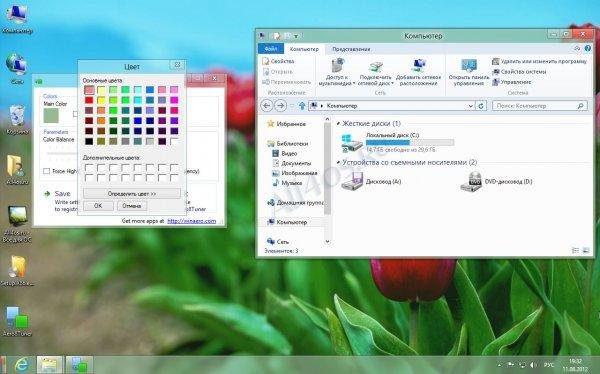This screenshot has height=374, width=600.
Task: Refresh the Компьютер address bar
Action: pos(481,106)
